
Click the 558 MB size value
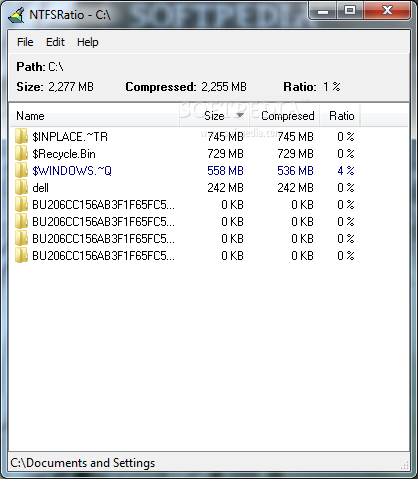tap(225, 171)
